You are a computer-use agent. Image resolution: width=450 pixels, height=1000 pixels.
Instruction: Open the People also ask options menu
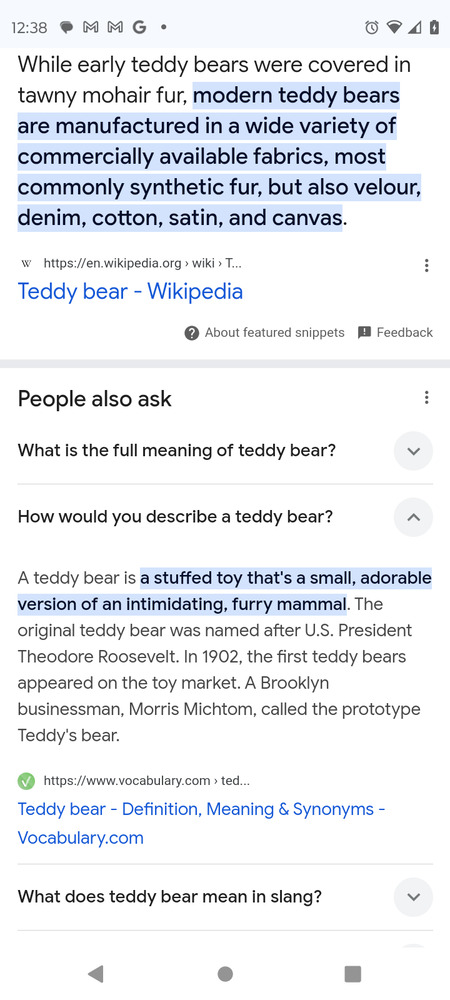click(426, 398)
